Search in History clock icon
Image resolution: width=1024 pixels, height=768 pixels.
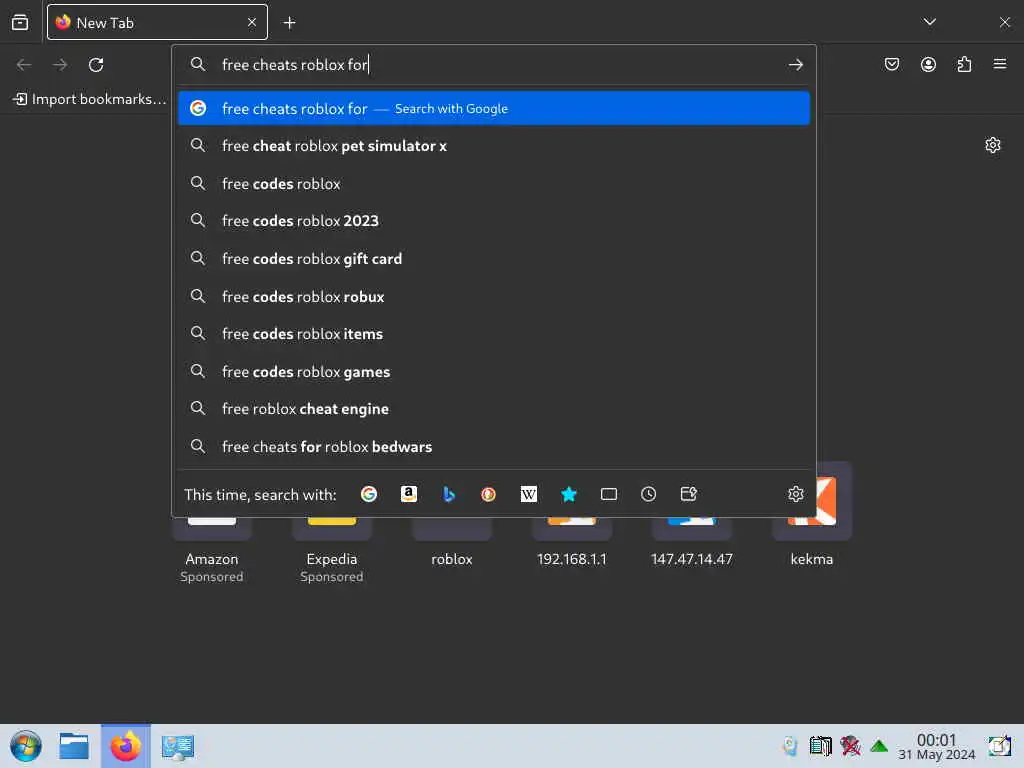point(648,494)
